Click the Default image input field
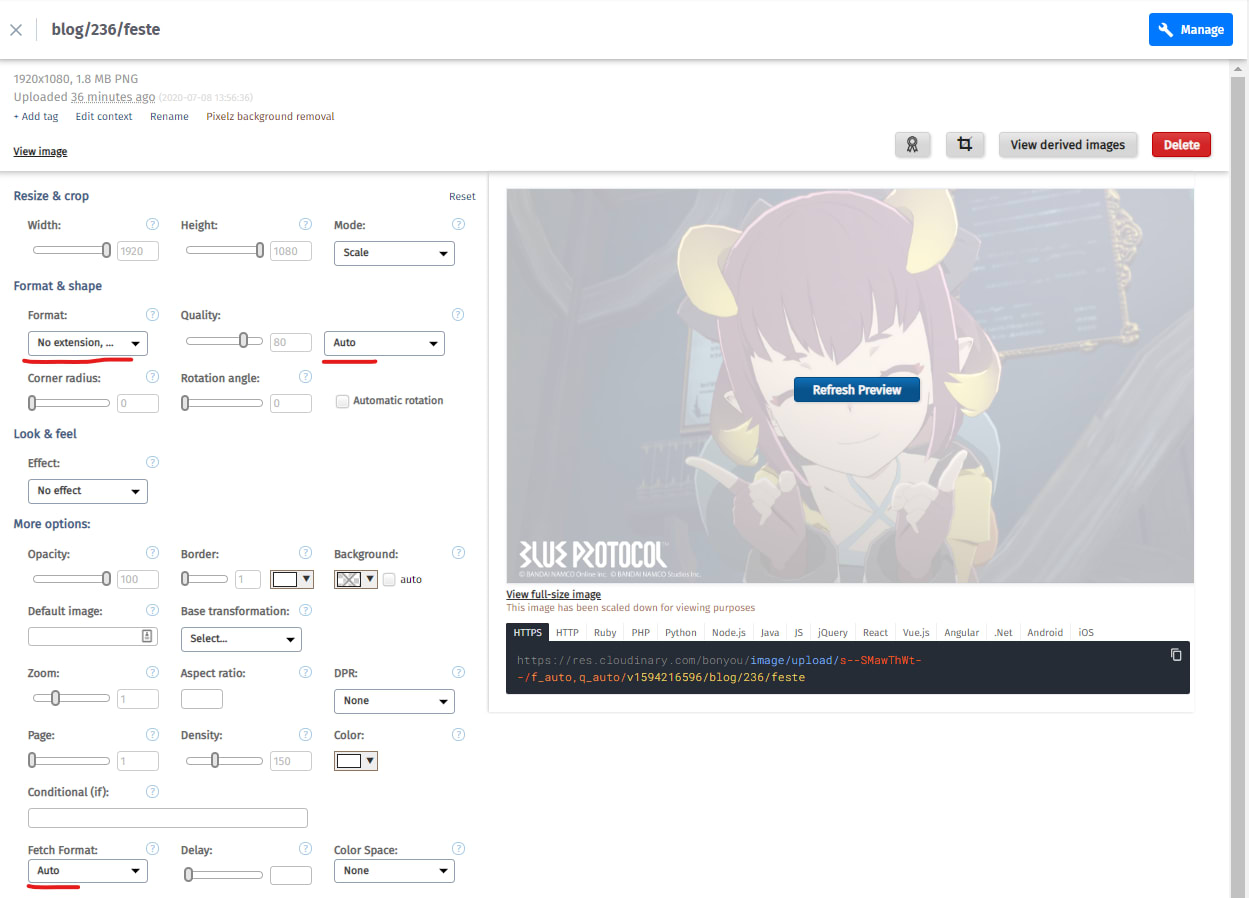 [93, 636]
